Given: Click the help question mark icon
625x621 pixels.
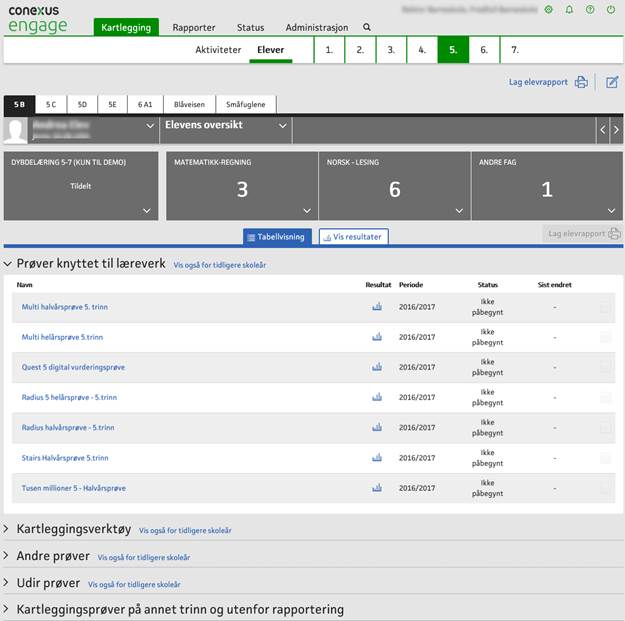Looking at the screenshot, I should tap(590, 9).
